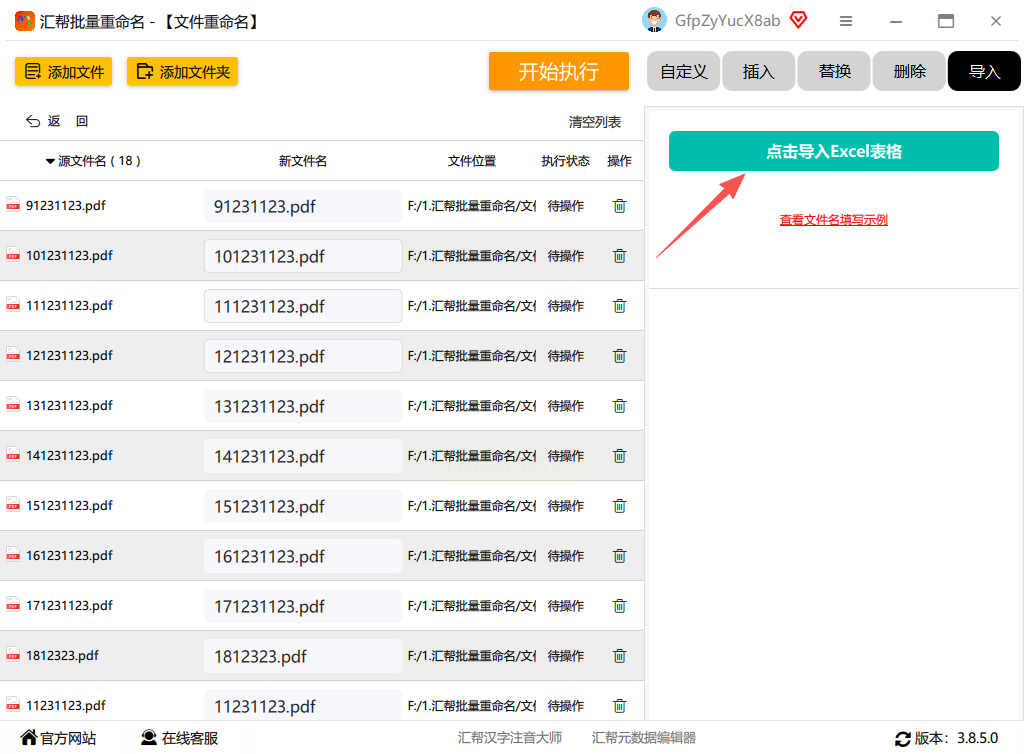Click the version refresh icon
1024x754 pixels.
(903, 739)
